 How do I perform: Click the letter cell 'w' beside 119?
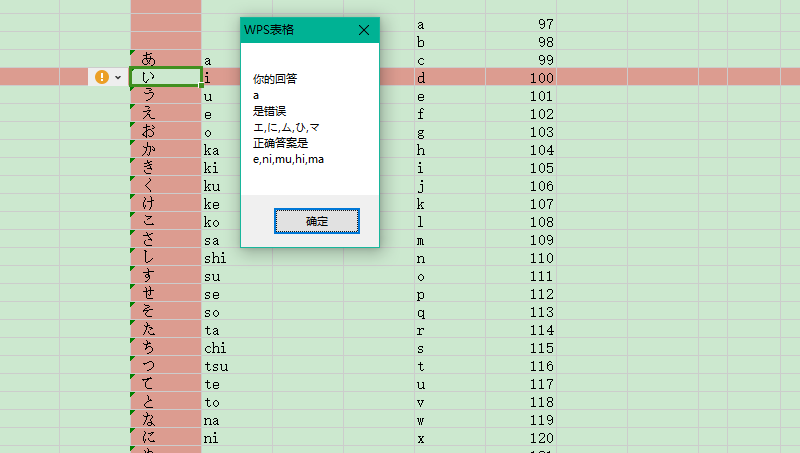click(x=449, y=420)
